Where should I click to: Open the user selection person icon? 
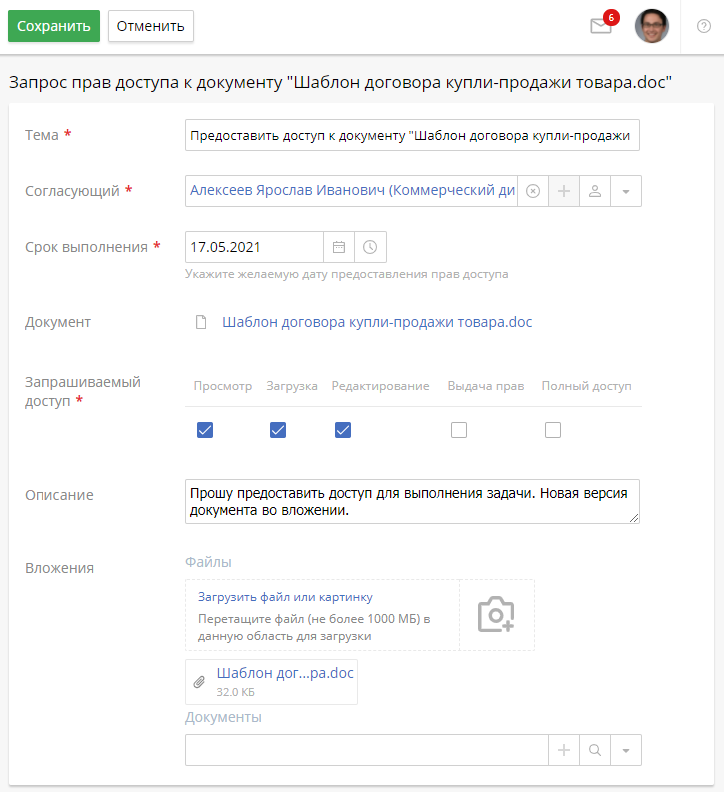tap(595, 191)
